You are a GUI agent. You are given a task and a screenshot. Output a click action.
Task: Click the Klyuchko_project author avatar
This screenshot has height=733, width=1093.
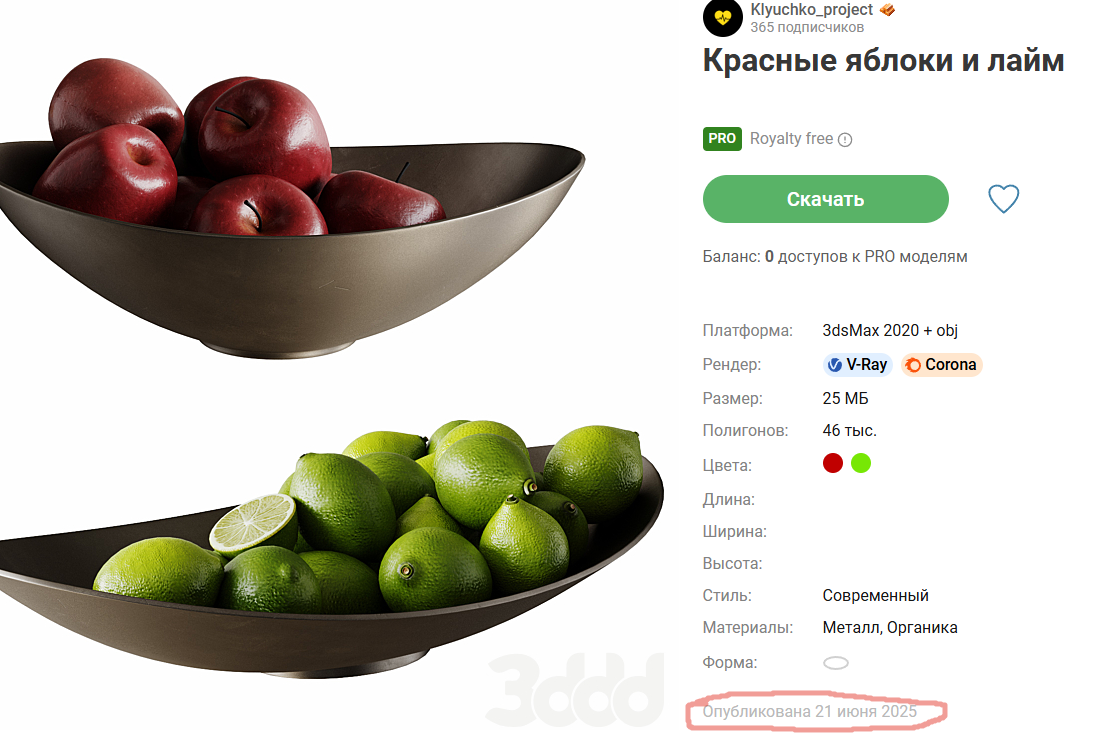pos(723,17)
